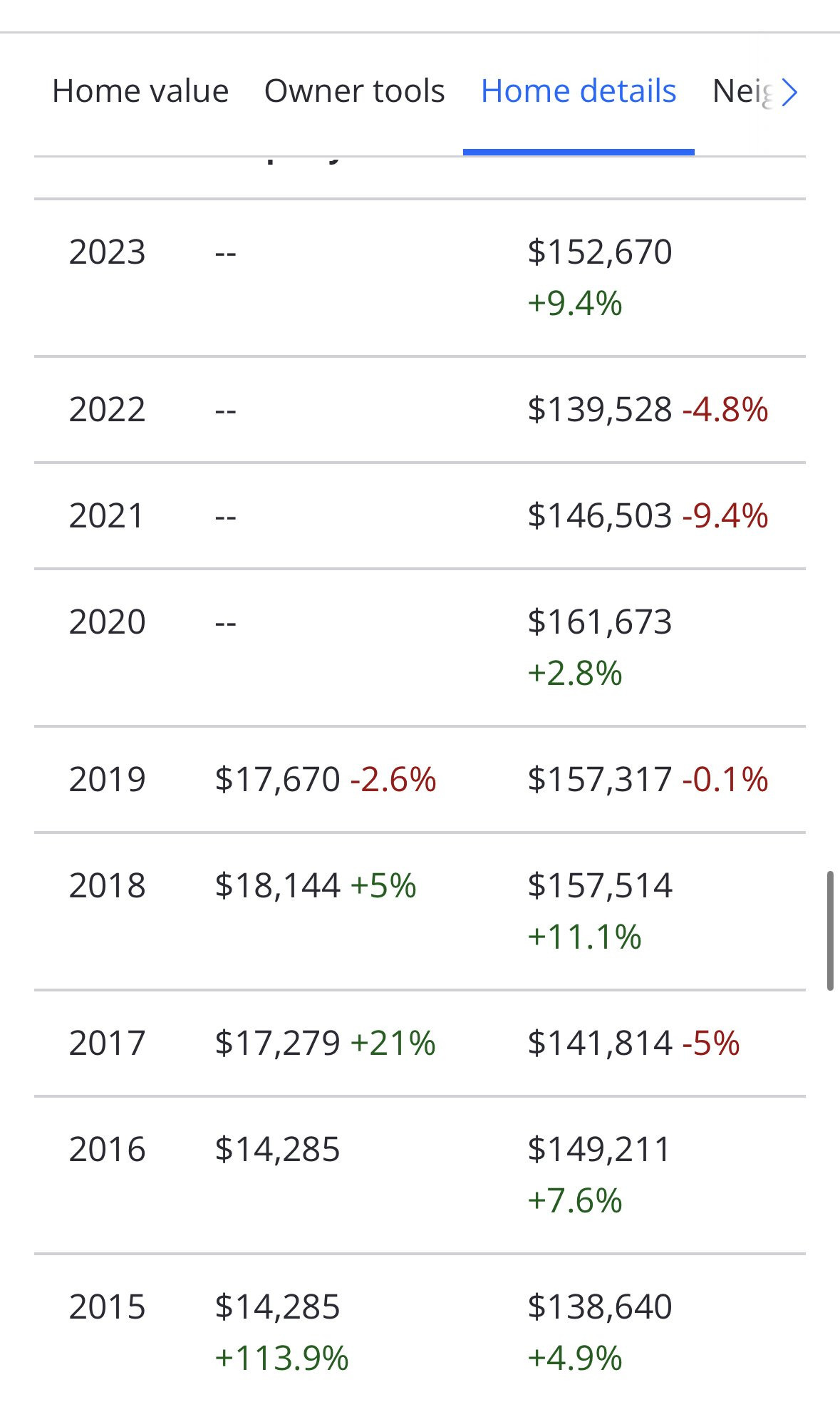This screenshot has height=1402, width=840.
Task: Click the $138,640 assessment for 2015
Action: pos(600,1307)
